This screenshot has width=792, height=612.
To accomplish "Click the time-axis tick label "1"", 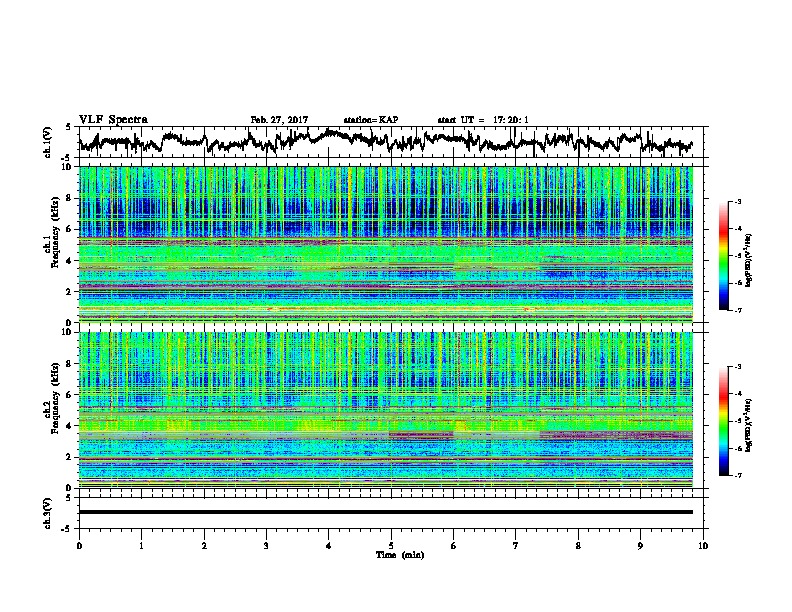I will [x=141, y=546].
